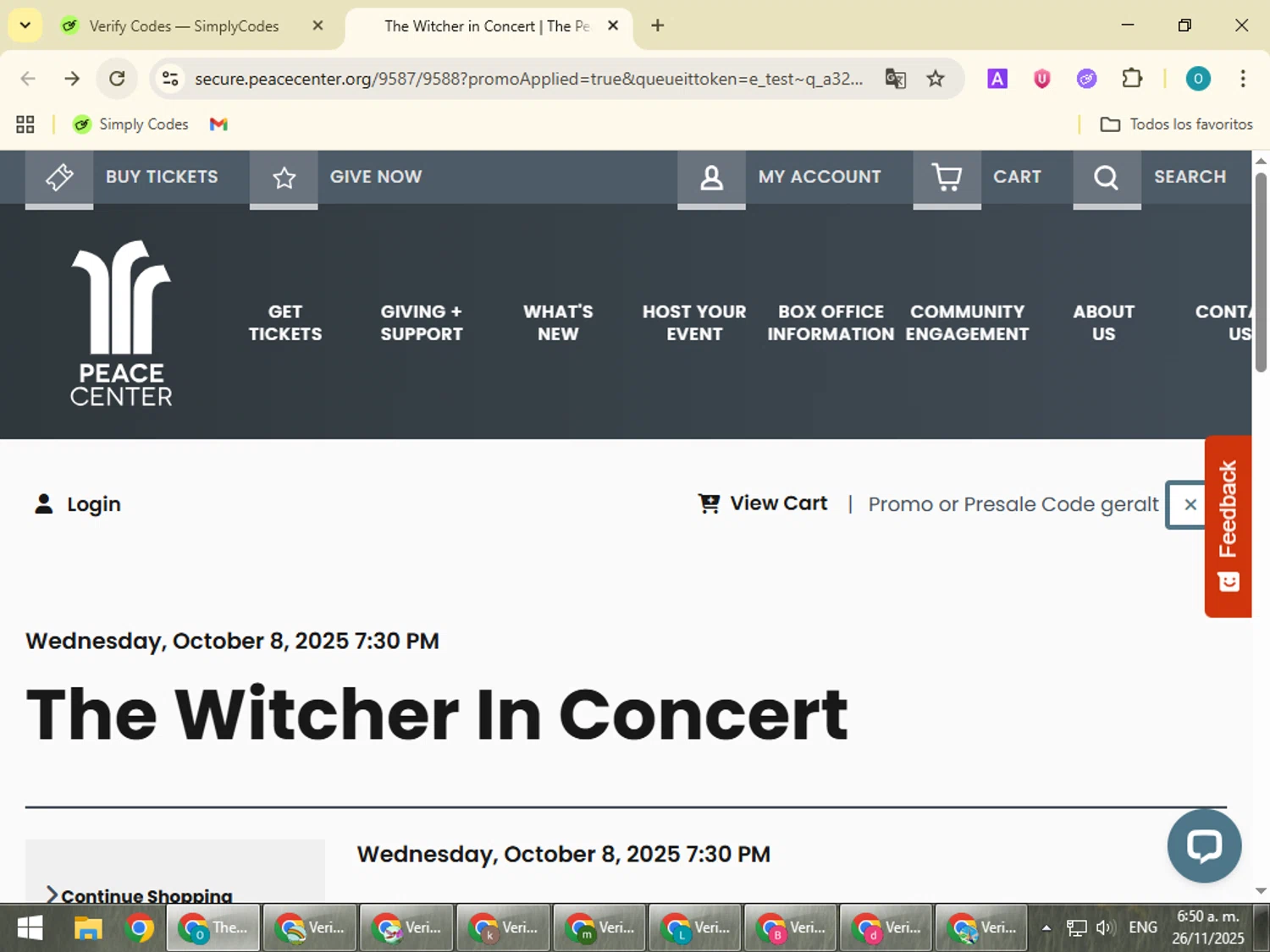Click the Promo or Presale Code field
The image size is (1270, 952).
[1013, 504]
